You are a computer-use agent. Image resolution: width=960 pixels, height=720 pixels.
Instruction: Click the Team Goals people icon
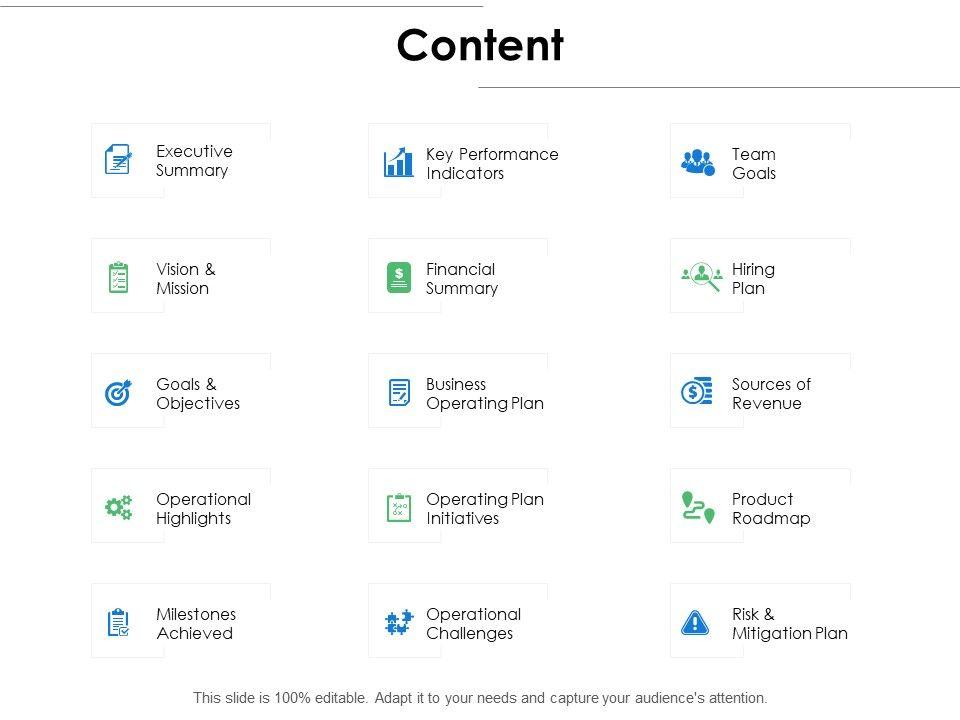698,162
